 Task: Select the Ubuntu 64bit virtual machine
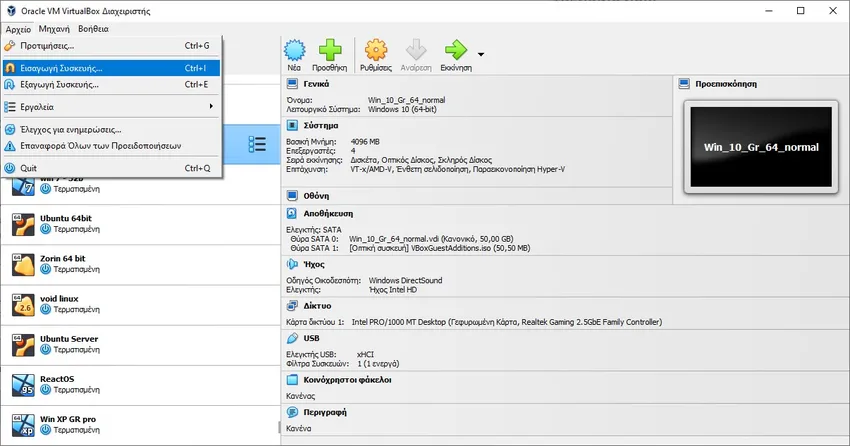(141, 224)
